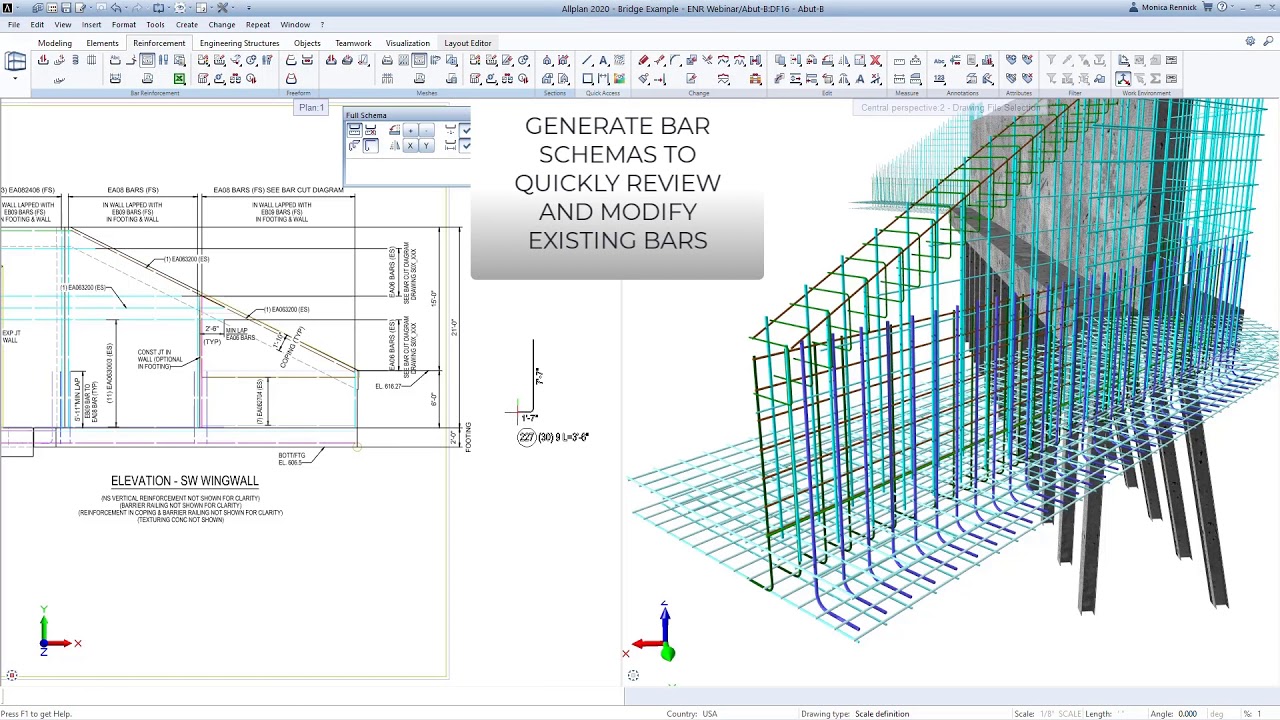
Task: Switch to the Engineering Structures tab
Action: (239, 43)
